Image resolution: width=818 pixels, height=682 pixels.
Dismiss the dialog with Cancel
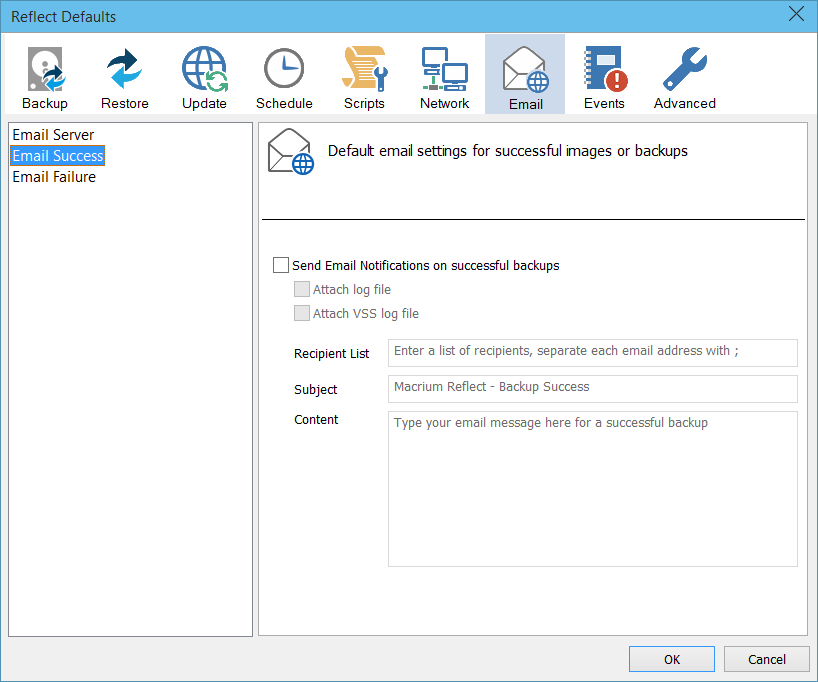pyautogui.click(x=767, y=659)
